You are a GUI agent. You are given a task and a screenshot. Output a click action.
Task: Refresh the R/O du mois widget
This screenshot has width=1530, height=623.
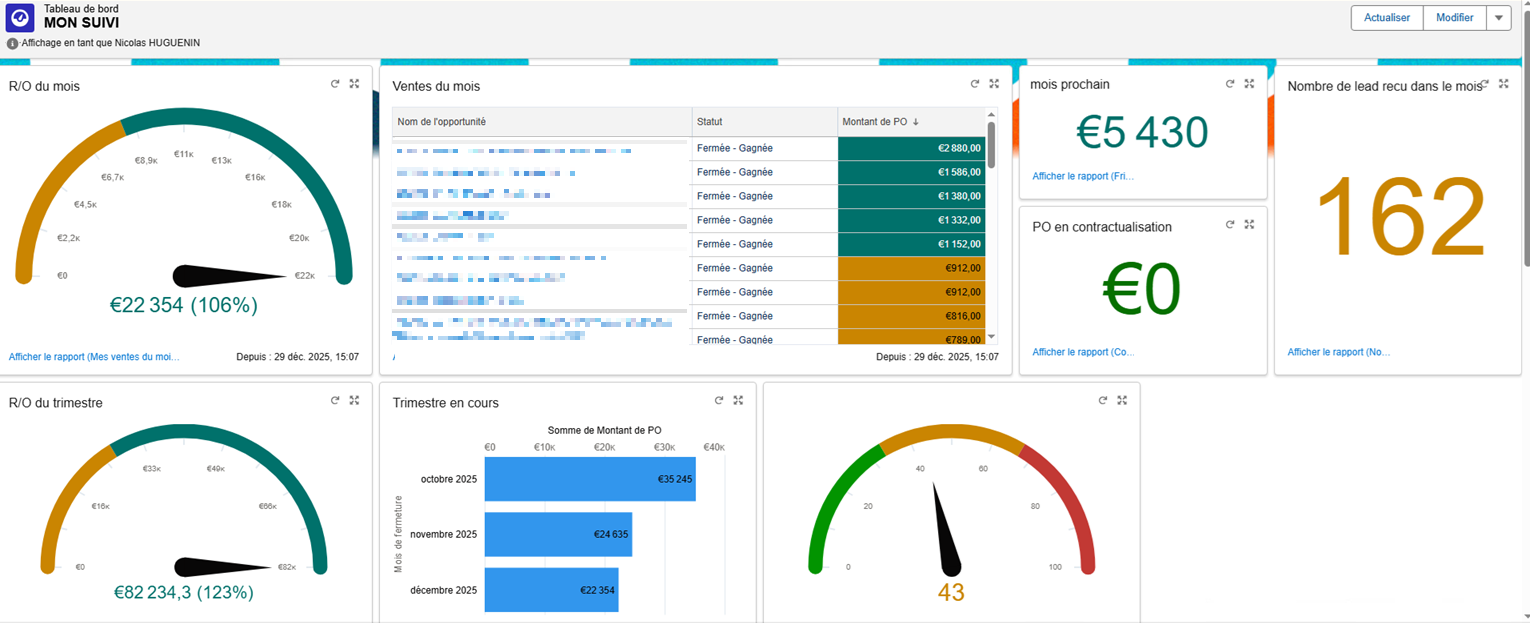pyautogui.click(x=336, y=84)
